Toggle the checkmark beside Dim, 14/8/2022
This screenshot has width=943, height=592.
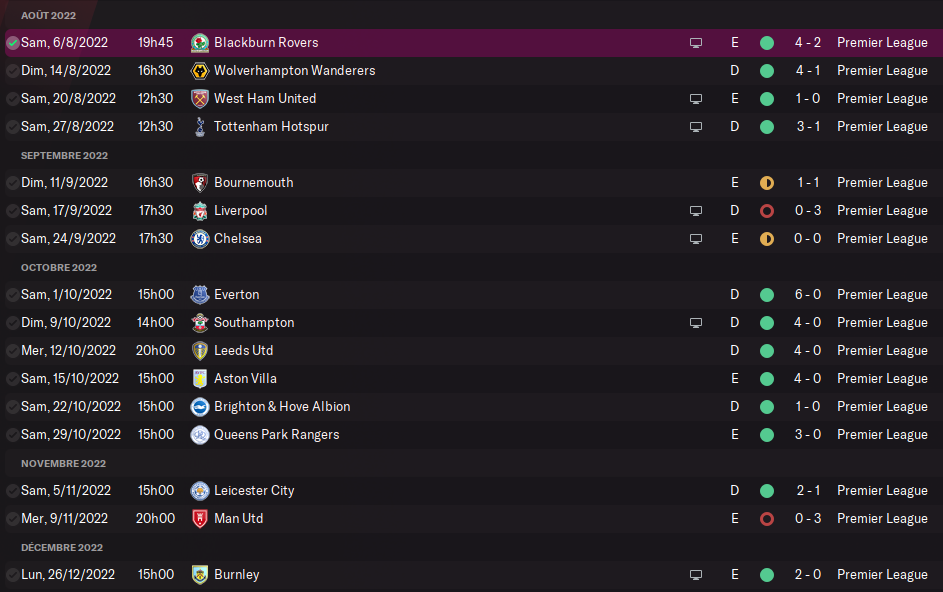[12, 71]
